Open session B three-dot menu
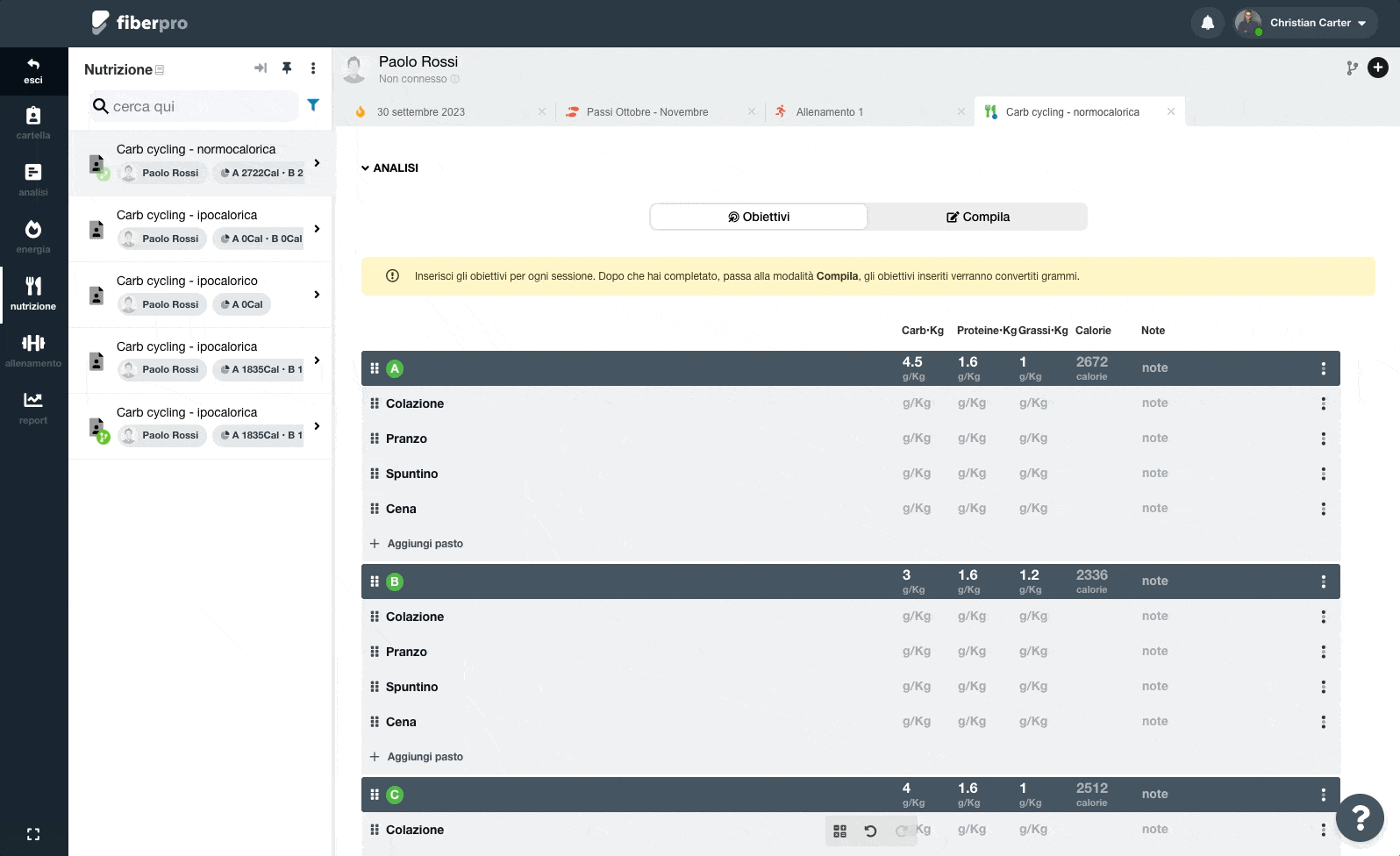The image size is (1400, 856). point(1324,581)
